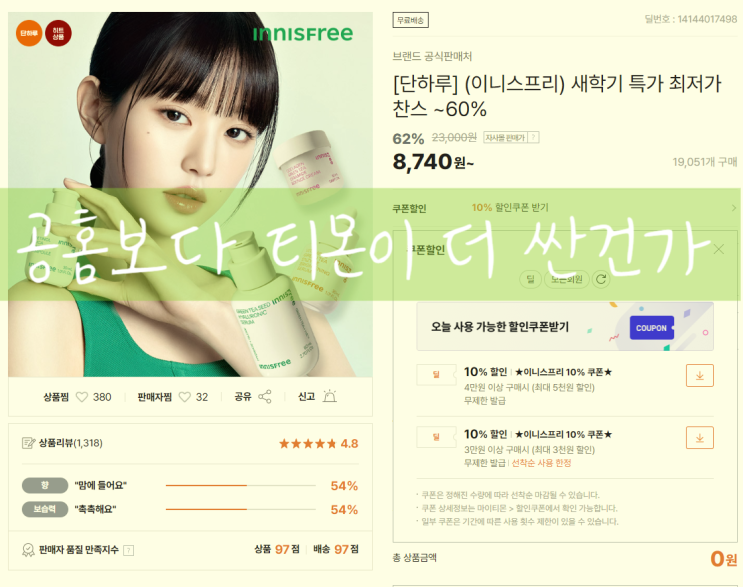Select the 딜 filter pill
This screenshot has width=743, height=587.
[530, 279]
